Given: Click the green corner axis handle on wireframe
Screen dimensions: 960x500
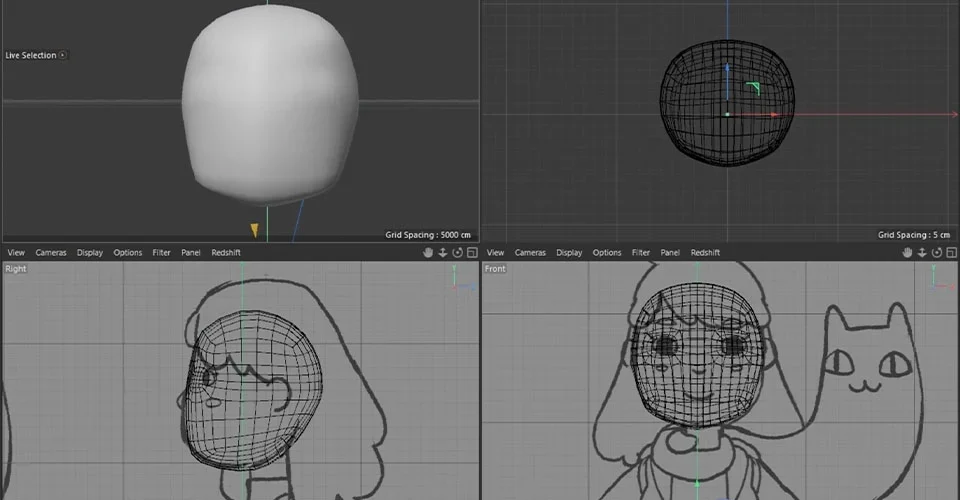Looking at the screenshot, I should [754, 89].
